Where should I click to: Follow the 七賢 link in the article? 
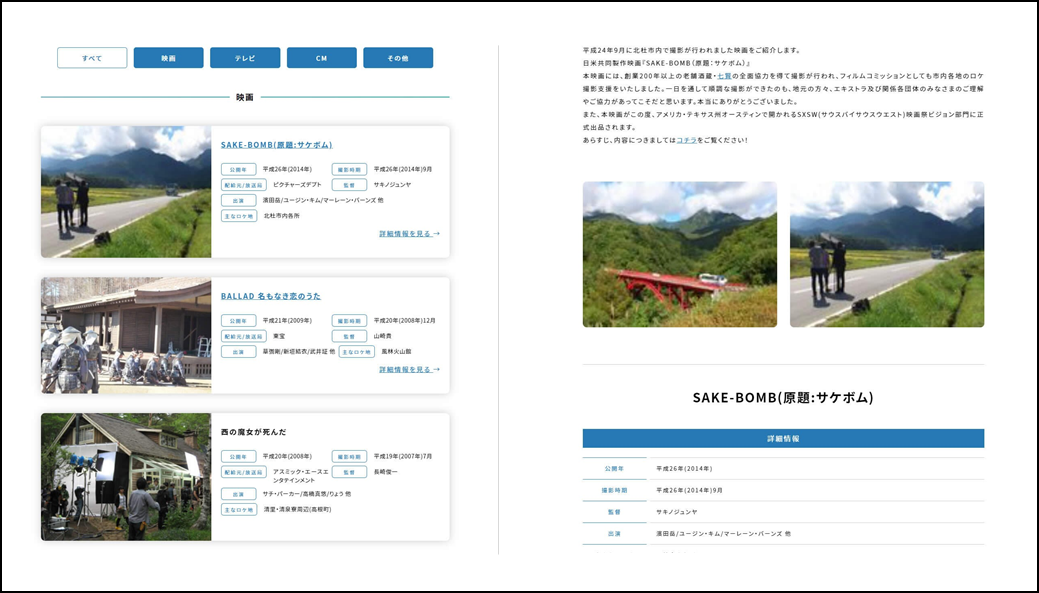724,76
